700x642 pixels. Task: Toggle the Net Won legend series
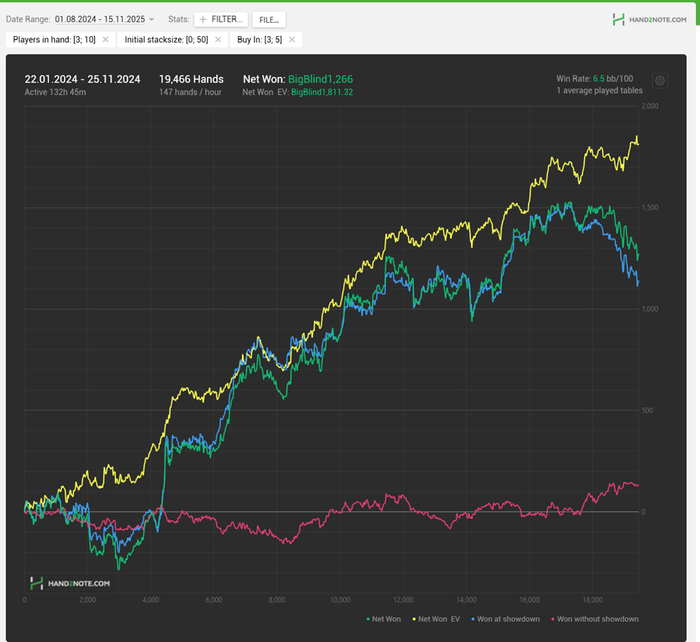coord(383,619)
